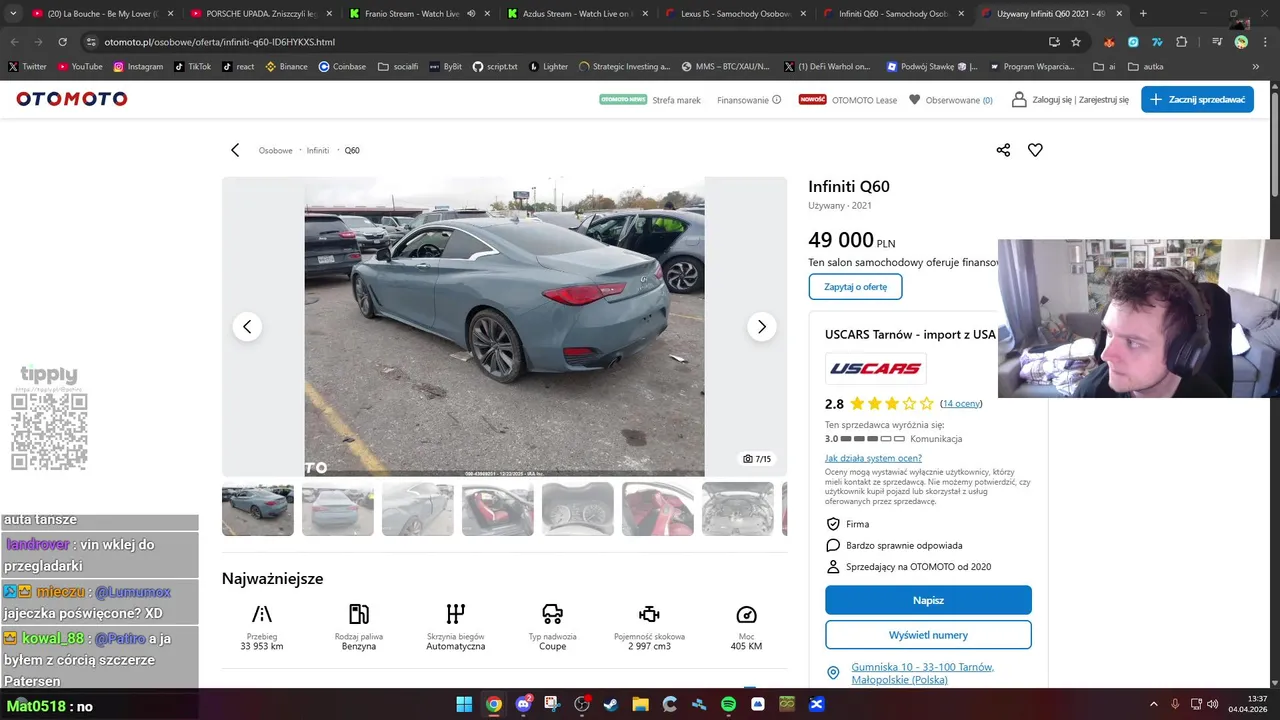Viewport: 1280px width, 720px height.
Task: Click Jak działa system ocen? link
Action: [873, 458]
